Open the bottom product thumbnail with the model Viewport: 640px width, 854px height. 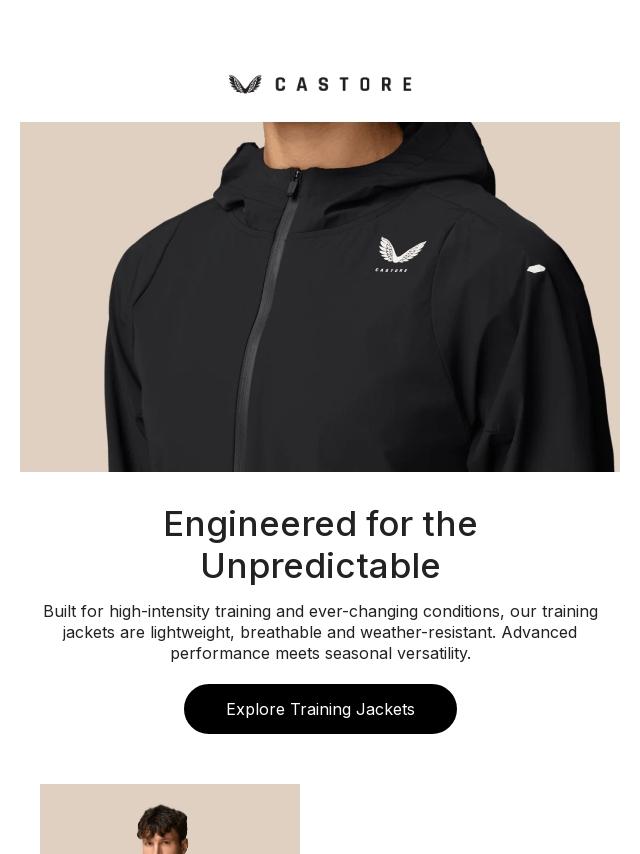(170, 819)
